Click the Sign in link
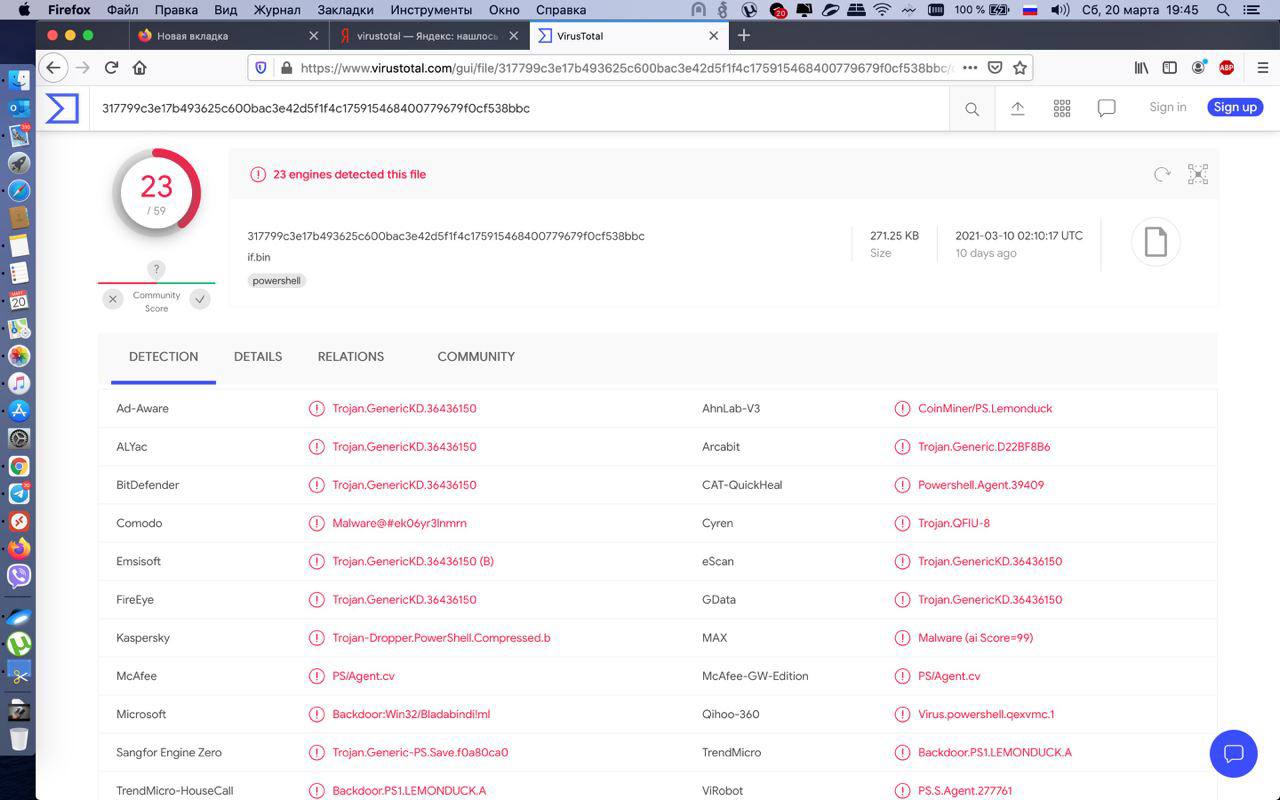 (x=1168, y=107)
